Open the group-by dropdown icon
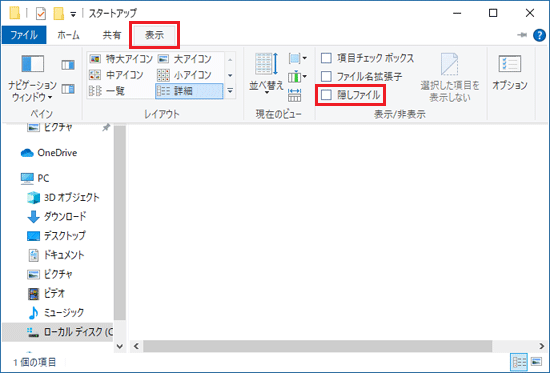 tap(297, 58)
